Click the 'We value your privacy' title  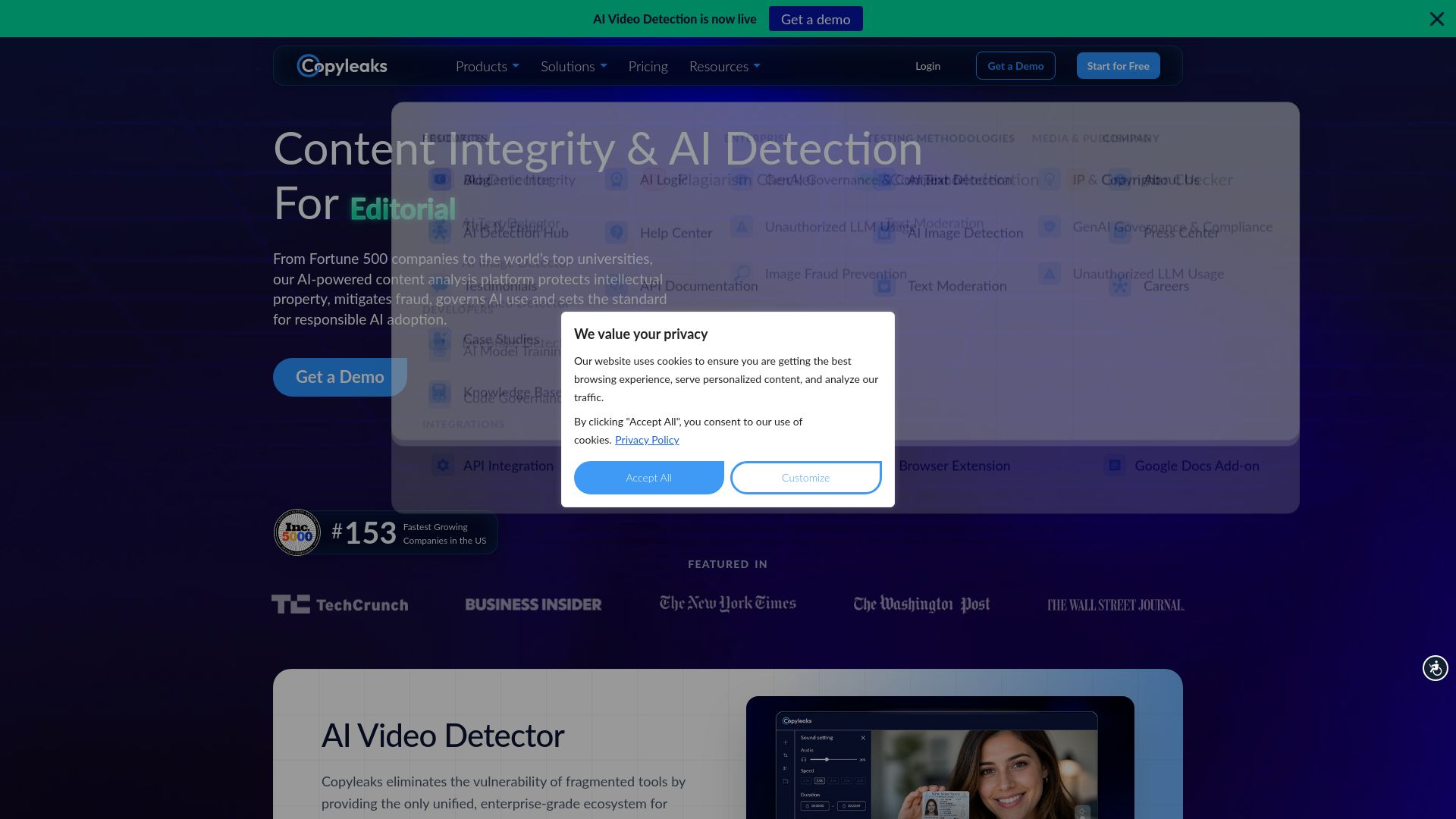tap(641, 334)
